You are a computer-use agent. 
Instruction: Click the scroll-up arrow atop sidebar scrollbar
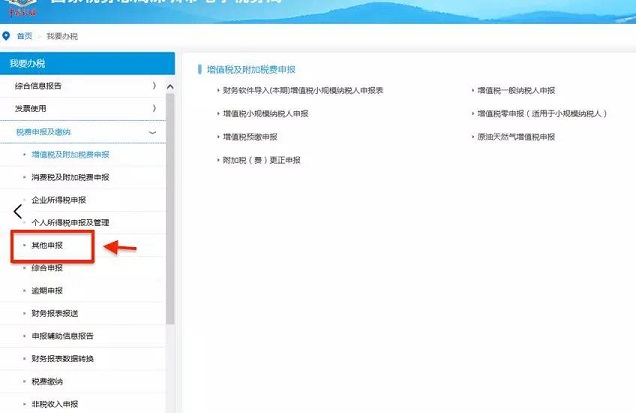pos(170,87)
